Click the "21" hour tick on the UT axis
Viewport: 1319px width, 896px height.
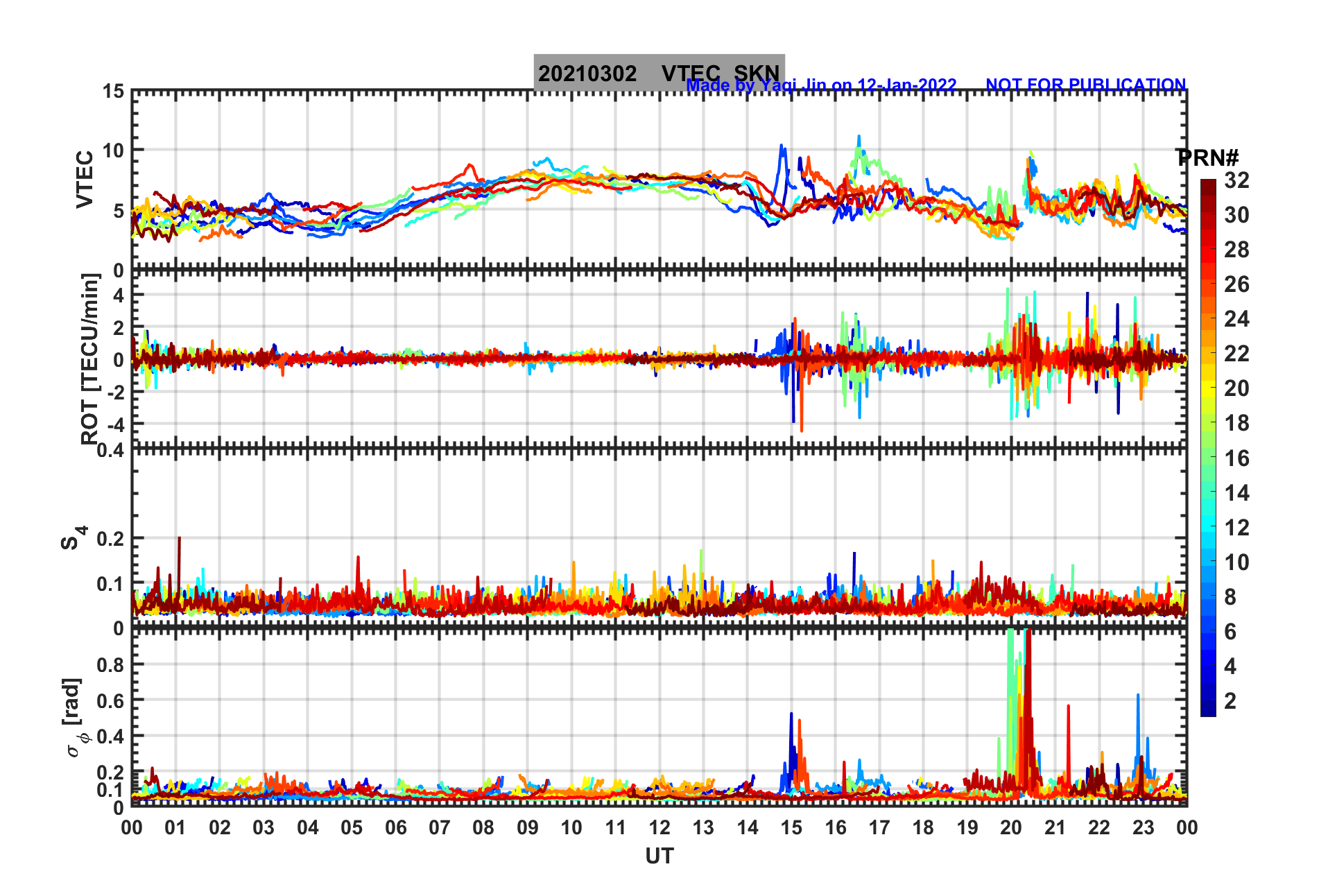[1055, 827]
